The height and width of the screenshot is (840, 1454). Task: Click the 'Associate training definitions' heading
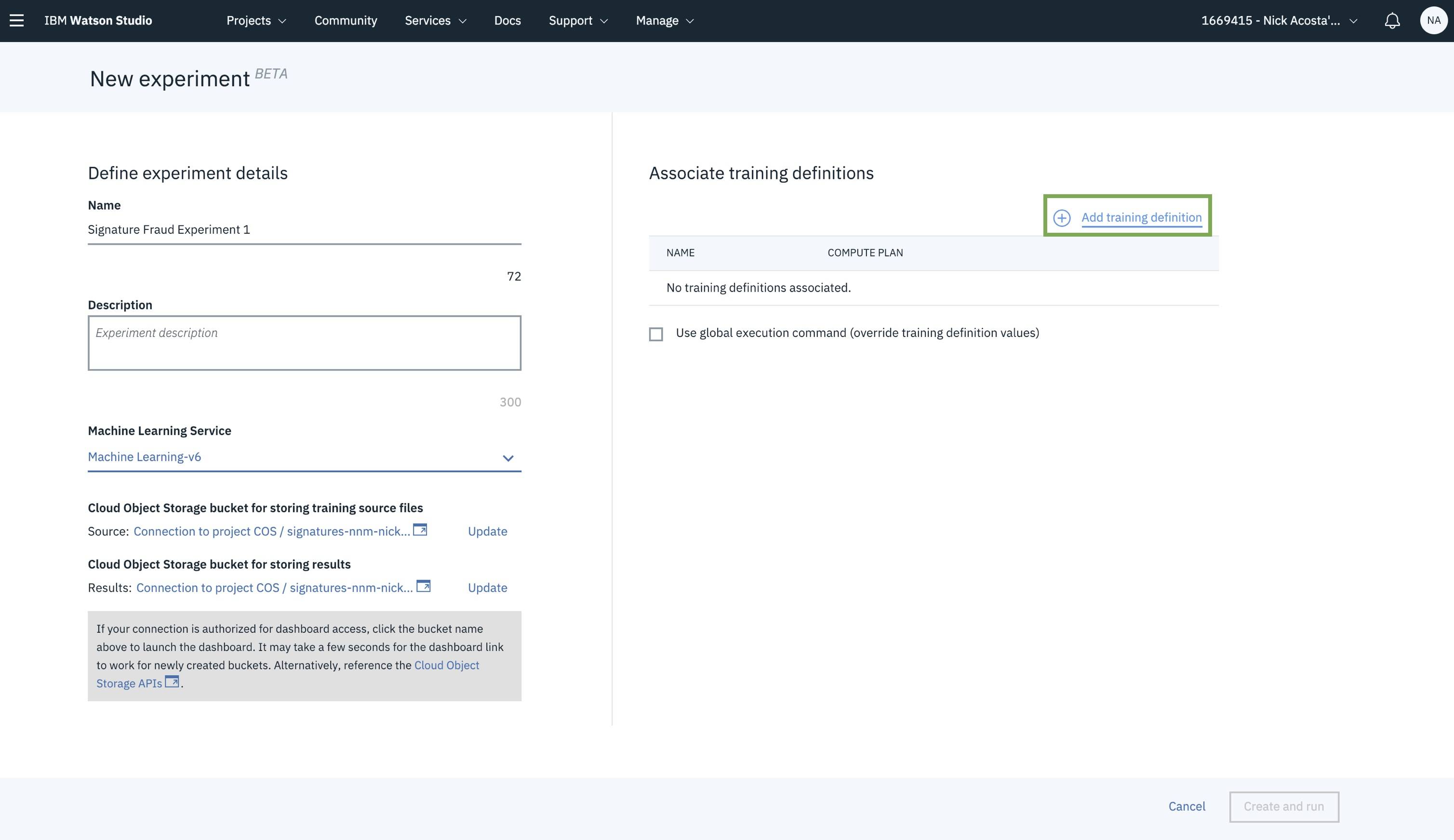tap(761, 173)
